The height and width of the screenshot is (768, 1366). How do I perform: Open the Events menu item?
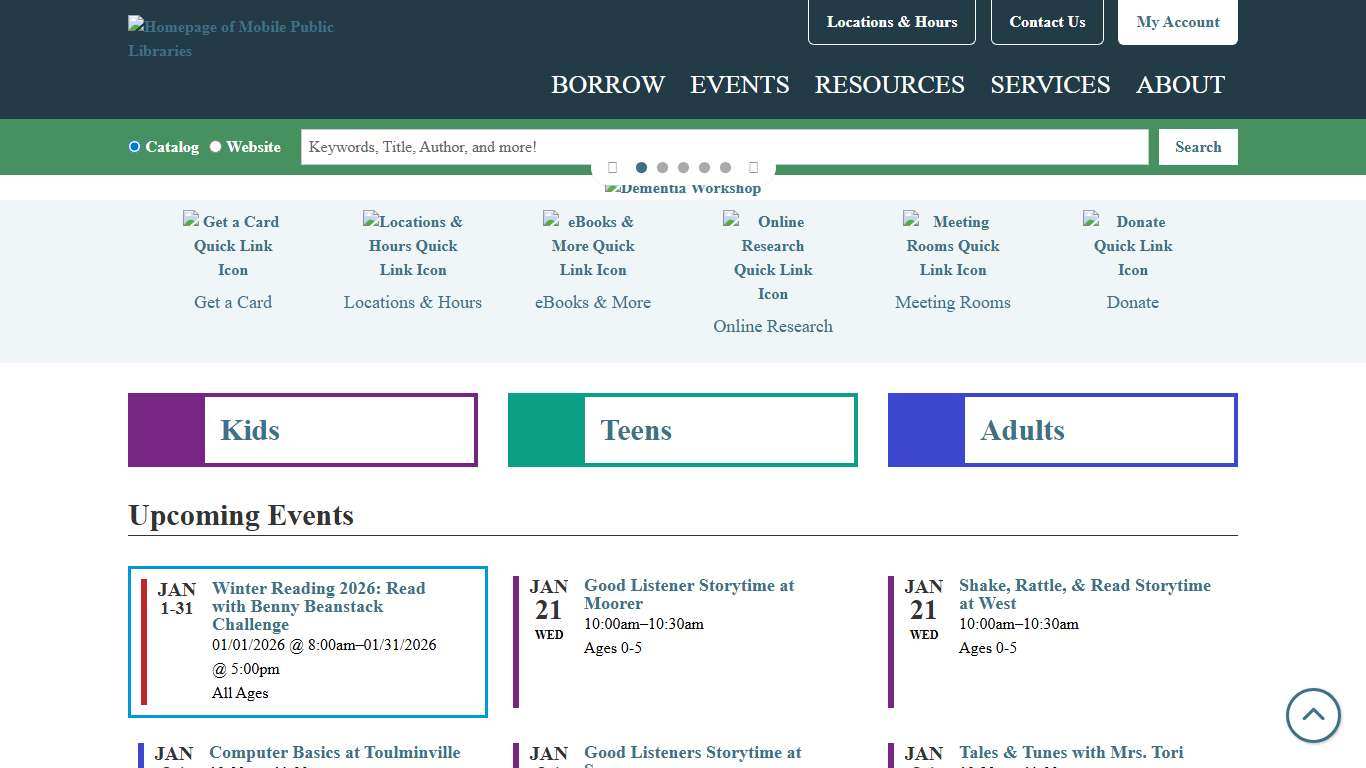739,85
